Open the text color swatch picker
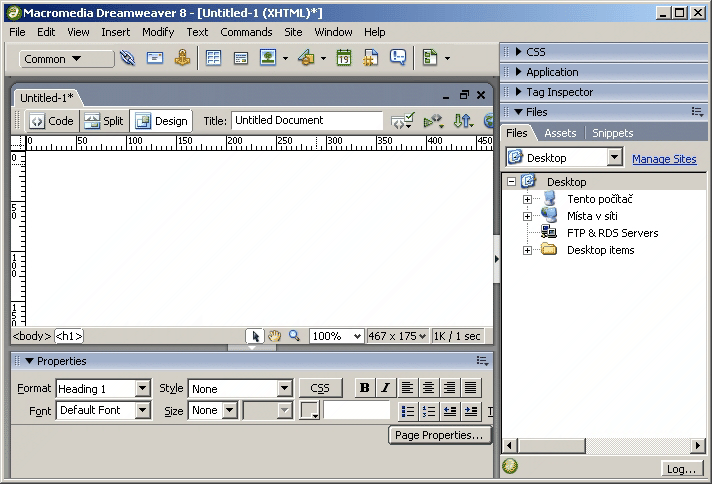The image size is (712, 484). 310,410
